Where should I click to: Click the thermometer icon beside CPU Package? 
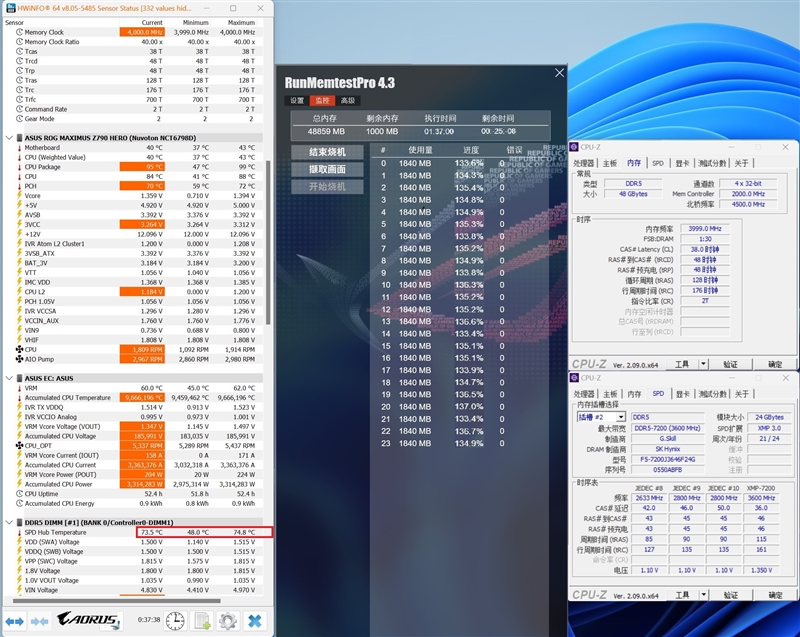pos(19,167)
